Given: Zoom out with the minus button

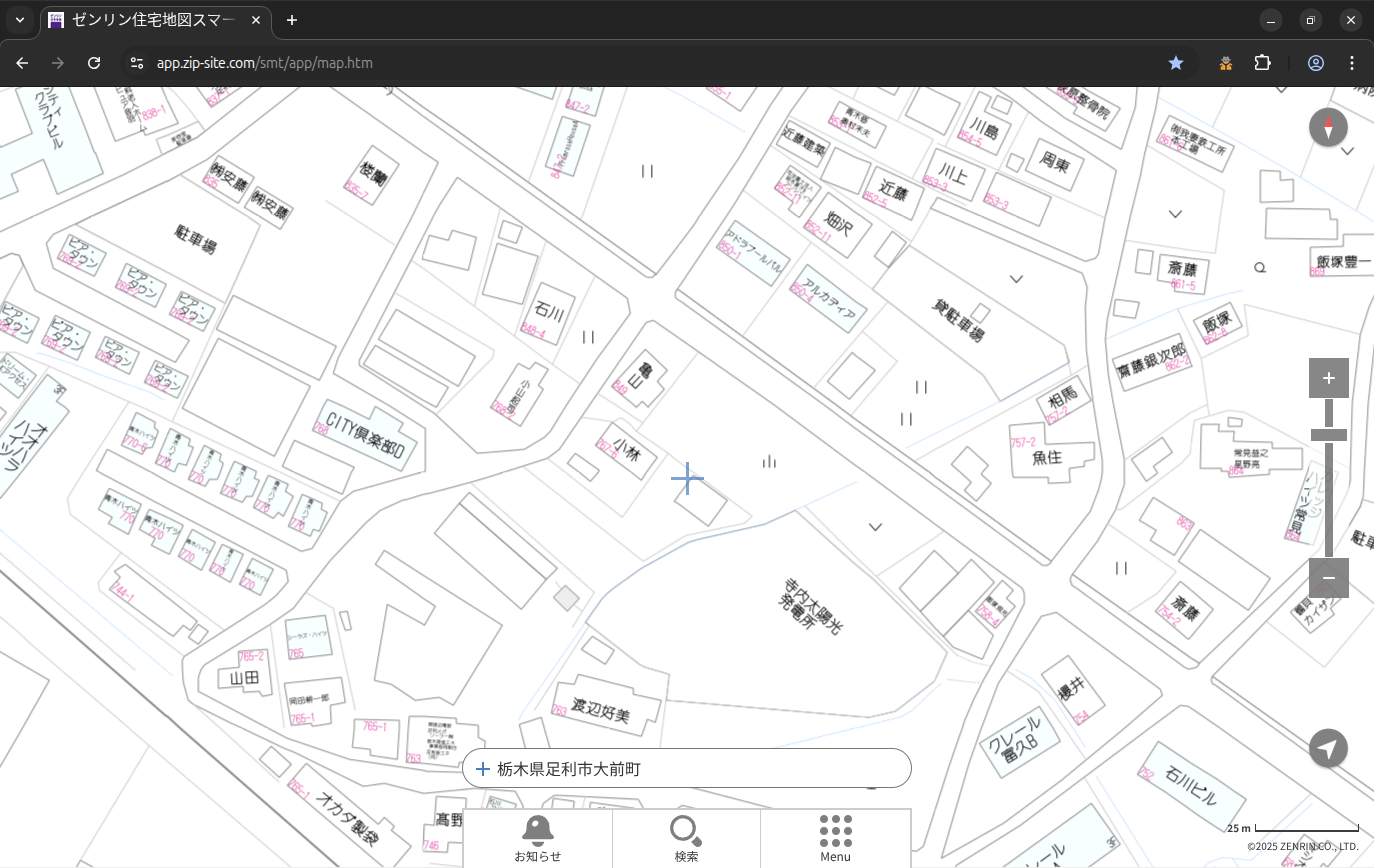Looking at the screenshot, I should click(1328, 578).
